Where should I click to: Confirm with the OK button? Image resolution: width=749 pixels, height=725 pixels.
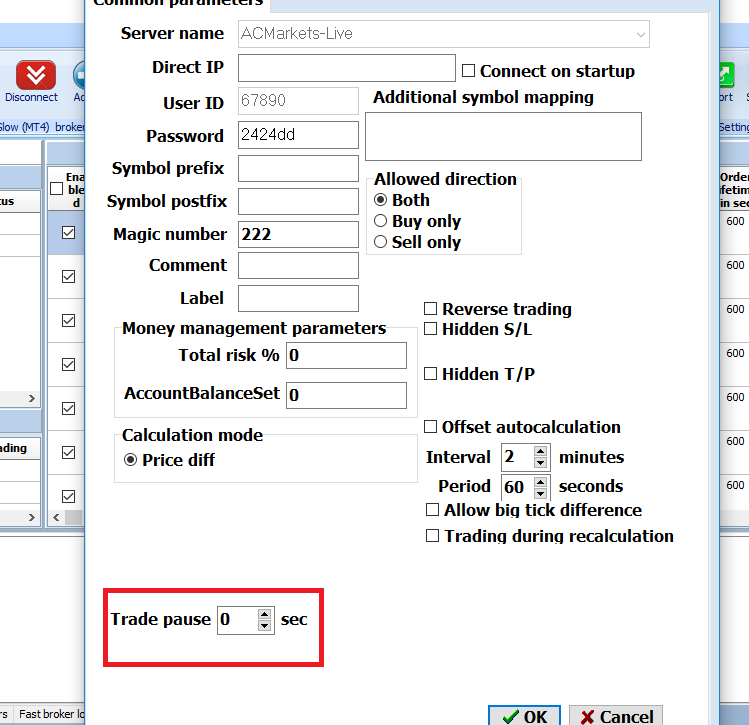point(524,715)
